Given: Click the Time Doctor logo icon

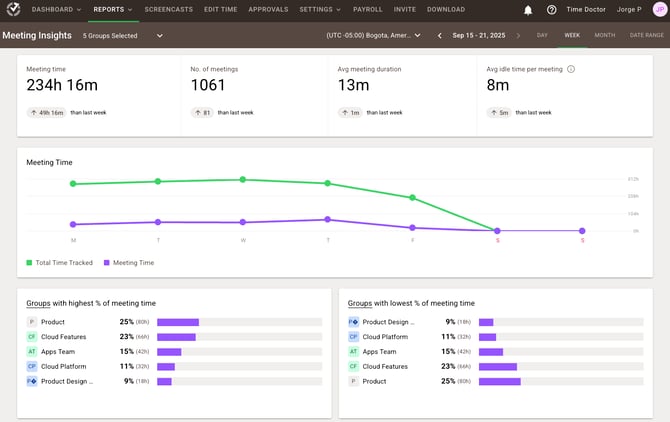Looking at the screenshot, I should [x=11, y=10].
